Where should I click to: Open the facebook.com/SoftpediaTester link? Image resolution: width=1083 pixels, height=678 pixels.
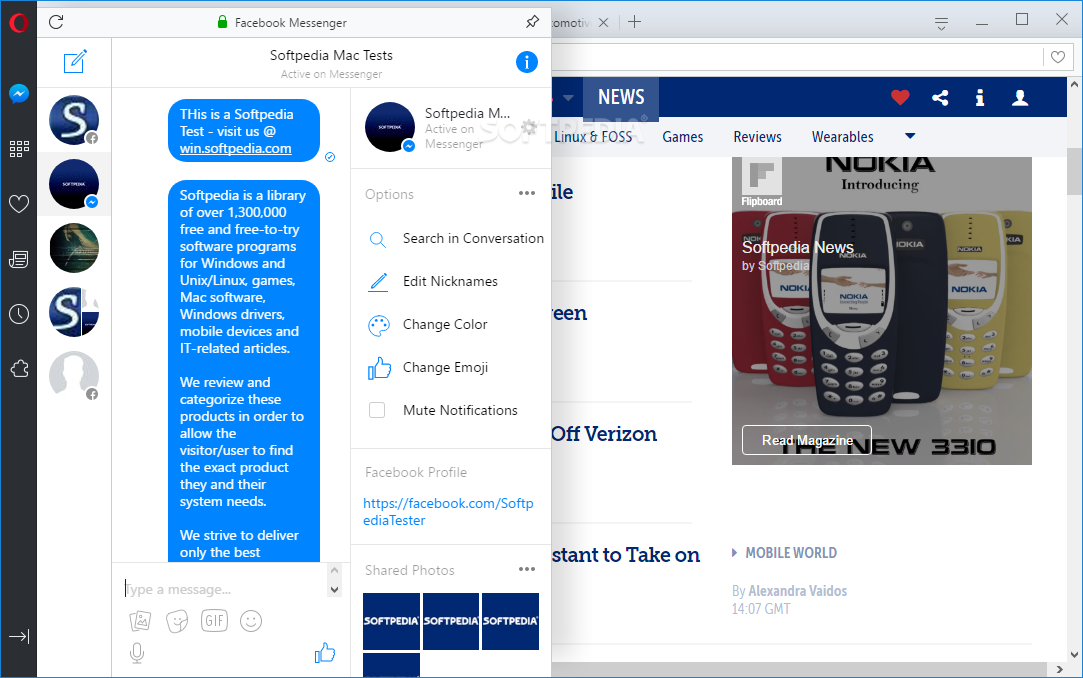pyautogui.click(x=448, y=512)
